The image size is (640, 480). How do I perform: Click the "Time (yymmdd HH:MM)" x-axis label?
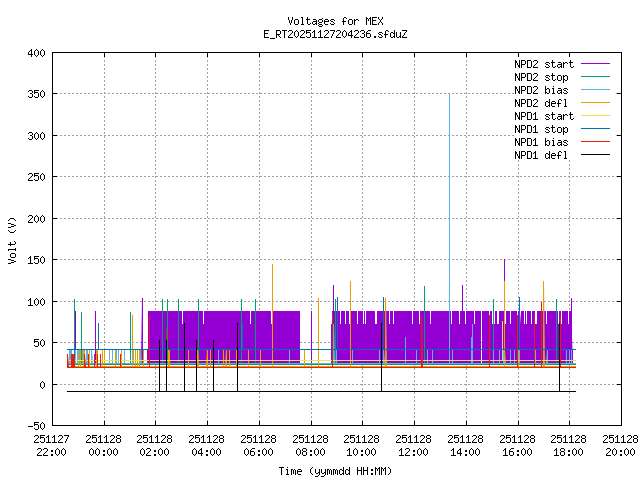pos(335,470)
